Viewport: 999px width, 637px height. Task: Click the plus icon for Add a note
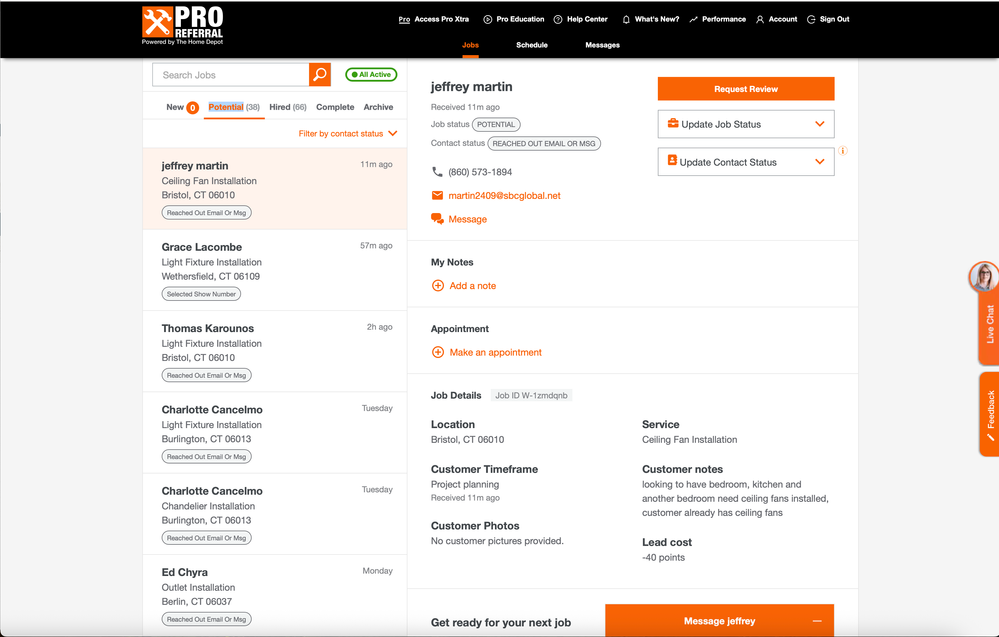pyautogui.click(x=437, y=286)
